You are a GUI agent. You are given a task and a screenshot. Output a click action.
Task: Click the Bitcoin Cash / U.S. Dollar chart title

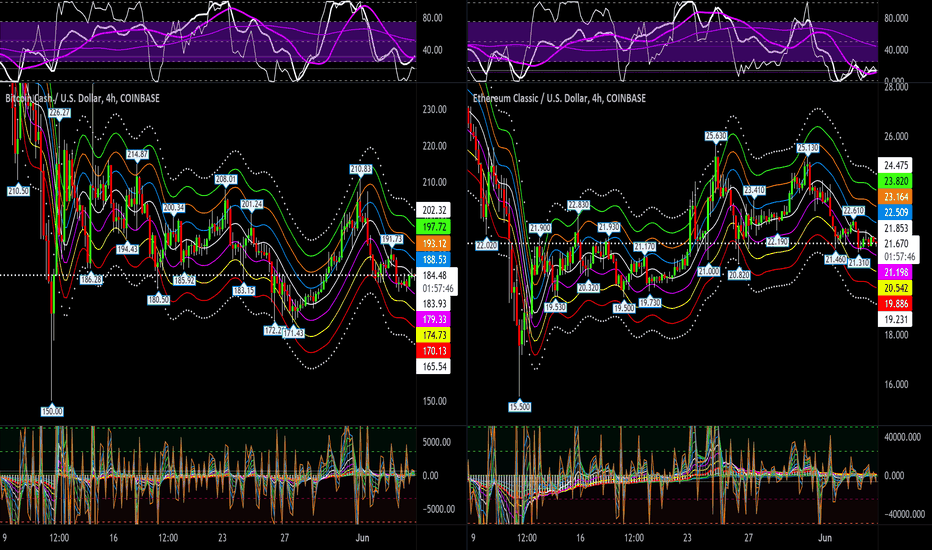click(x=83, y=98)
